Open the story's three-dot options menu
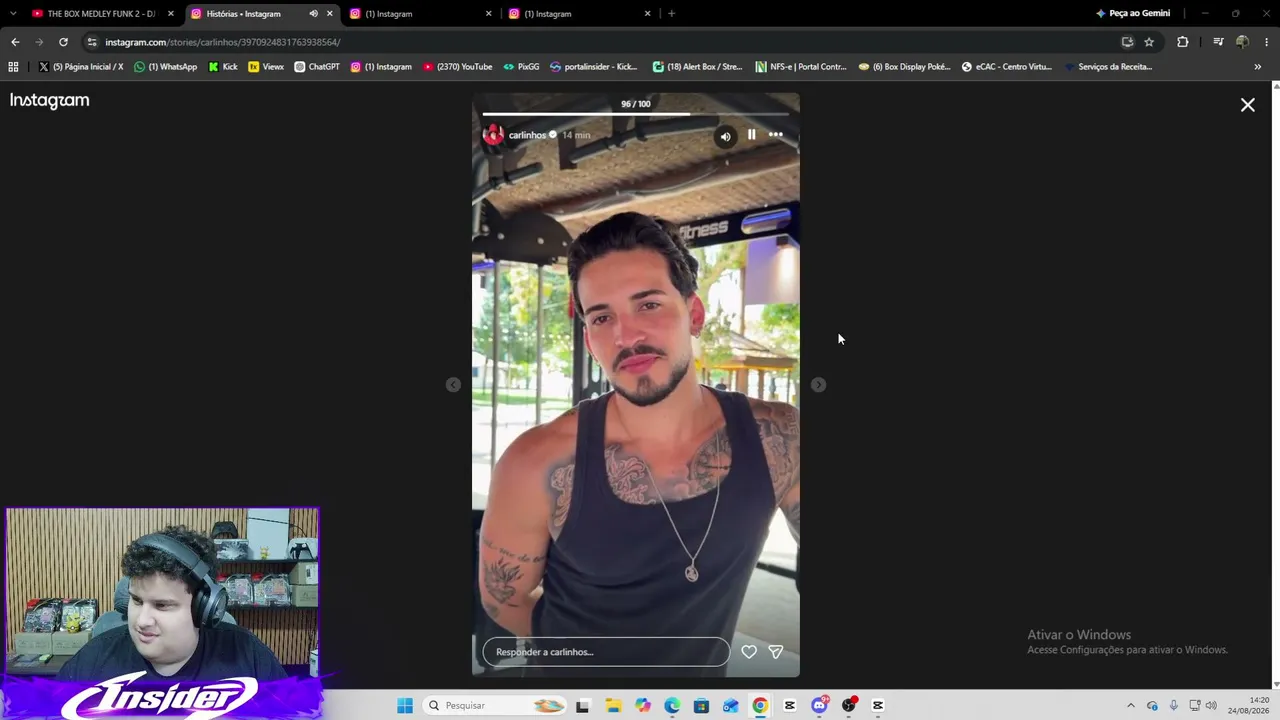 point(776,135)
